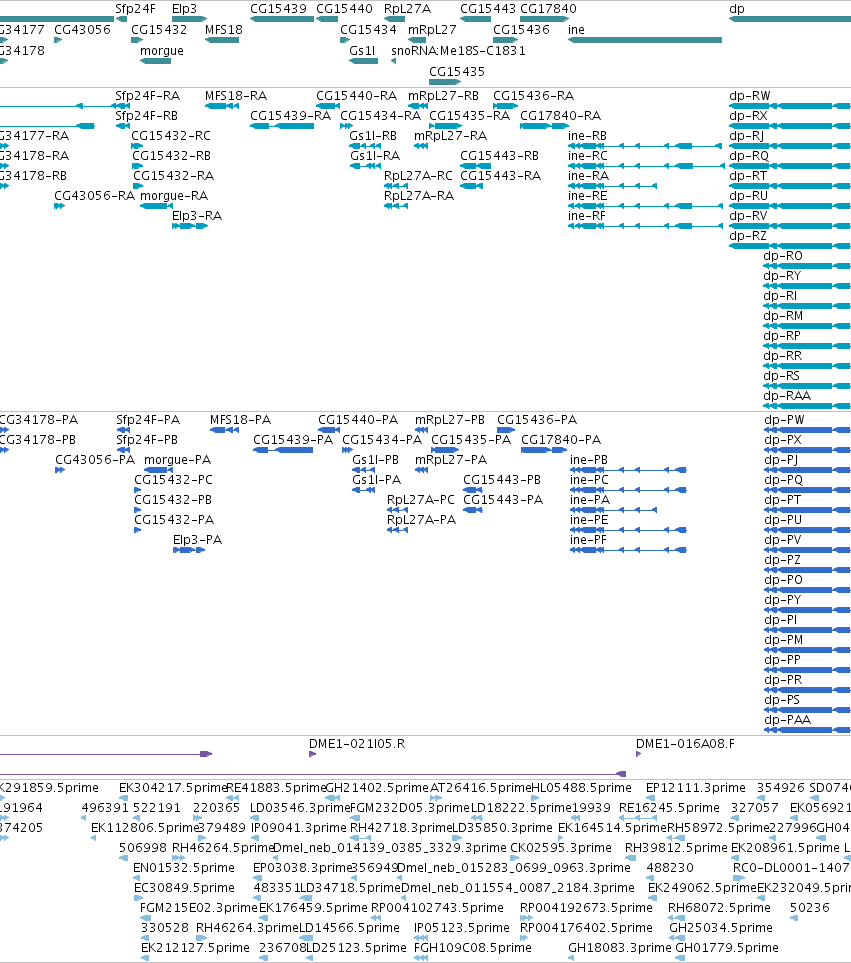Click the CG15436 gene label
The width and height of the screenshot is (851, 963).
pos(521,30)
